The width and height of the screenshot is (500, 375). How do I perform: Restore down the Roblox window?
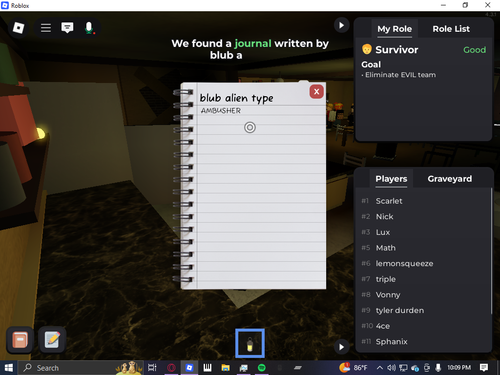[465, 5]
